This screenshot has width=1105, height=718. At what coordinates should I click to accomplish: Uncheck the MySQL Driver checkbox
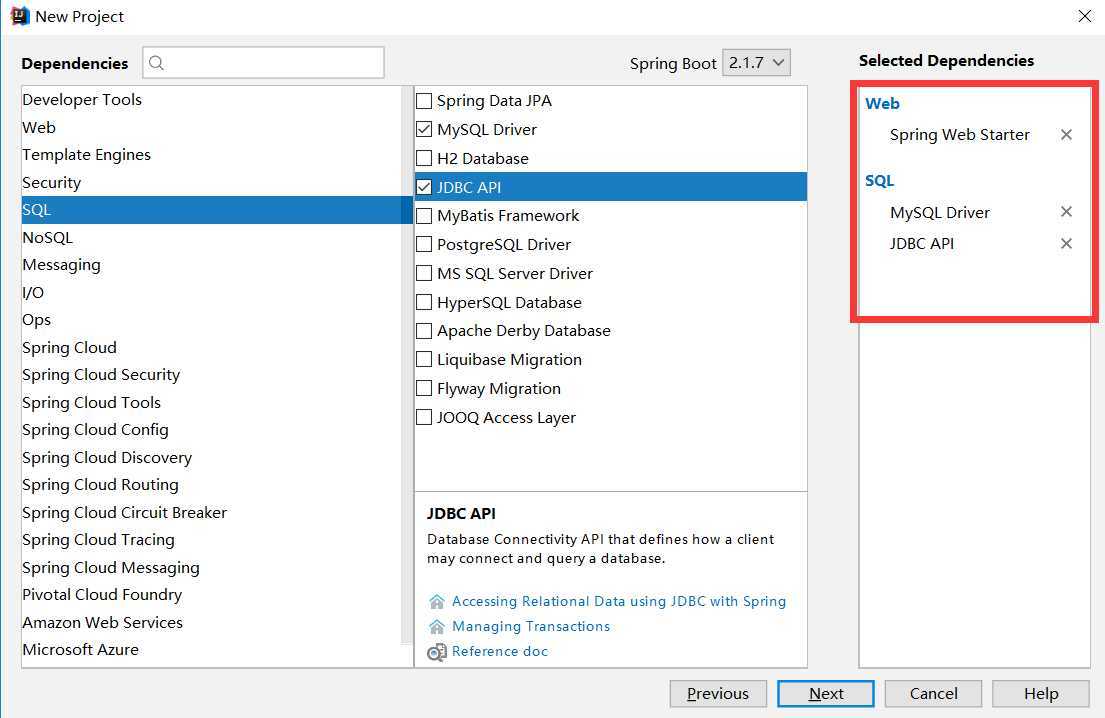coord(424,130)
